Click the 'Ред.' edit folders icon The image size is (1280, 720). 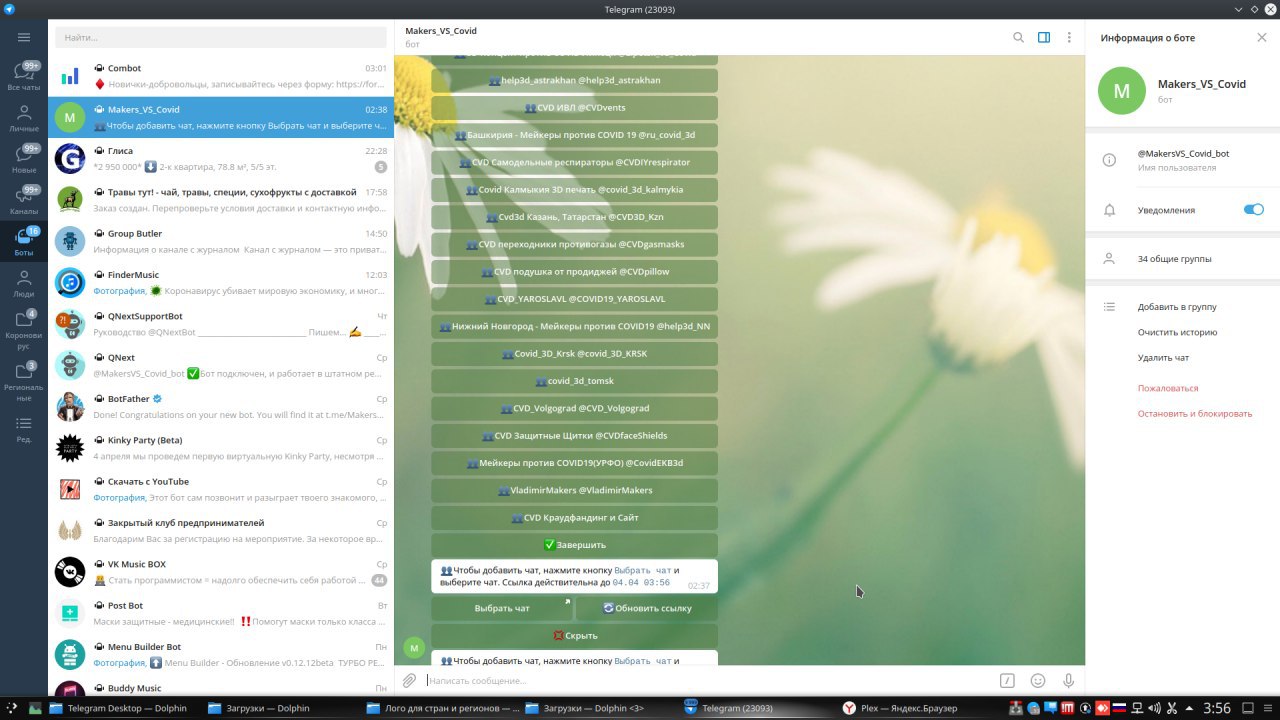pyautogui.click(x=24, y=429)
